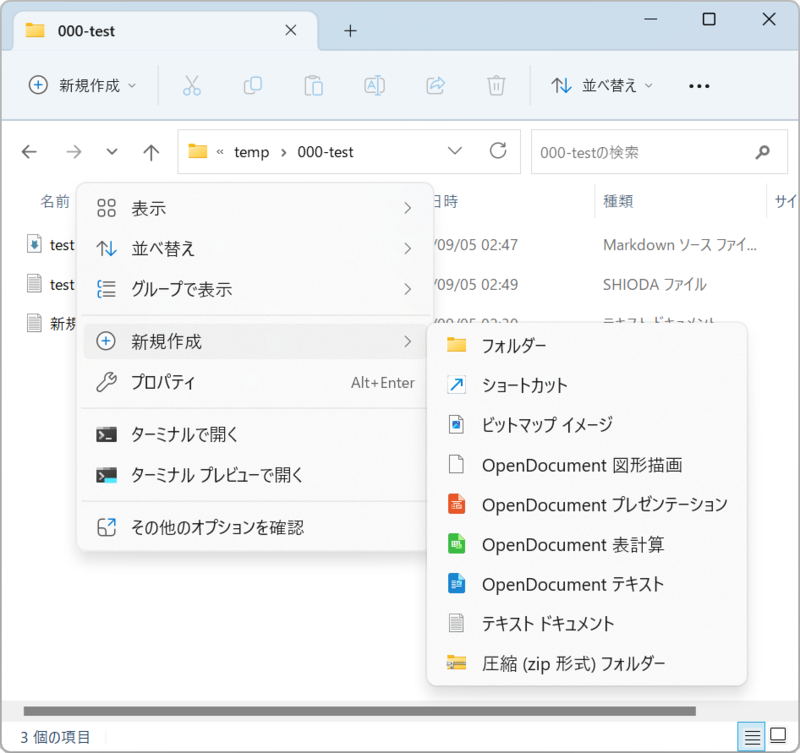The image size is (800, 753).
Task: Select the Markdown ソース ファイ... type cell
Action: [x=680, y=245]
